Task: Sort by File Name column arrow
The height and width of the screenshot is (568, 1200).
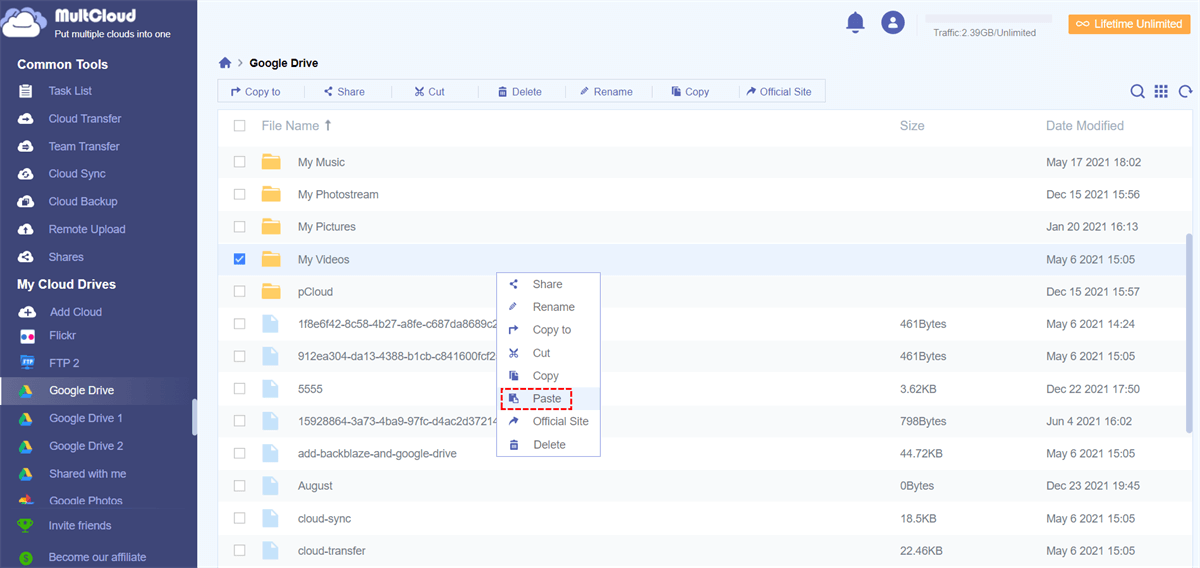Action: tap(328, 126)
